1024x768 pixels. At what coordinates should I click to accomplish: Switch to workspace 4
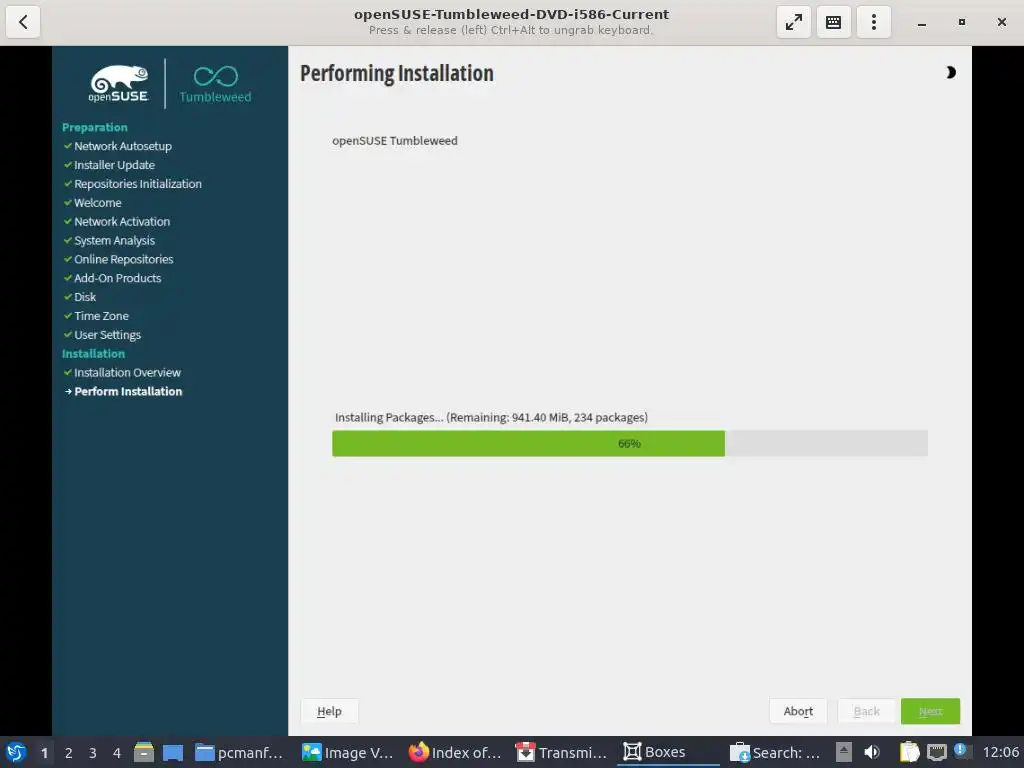tap(117, 753)
